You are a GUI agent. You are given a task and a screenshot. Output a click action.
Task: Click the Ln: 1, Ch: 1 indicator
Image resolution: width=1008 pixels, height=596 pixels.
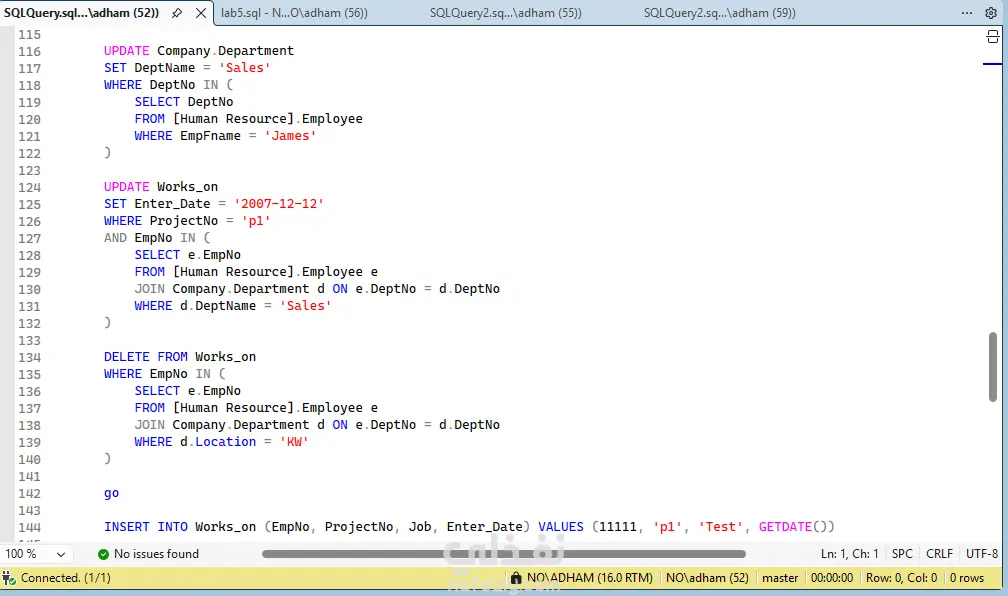tap(849, 554)
